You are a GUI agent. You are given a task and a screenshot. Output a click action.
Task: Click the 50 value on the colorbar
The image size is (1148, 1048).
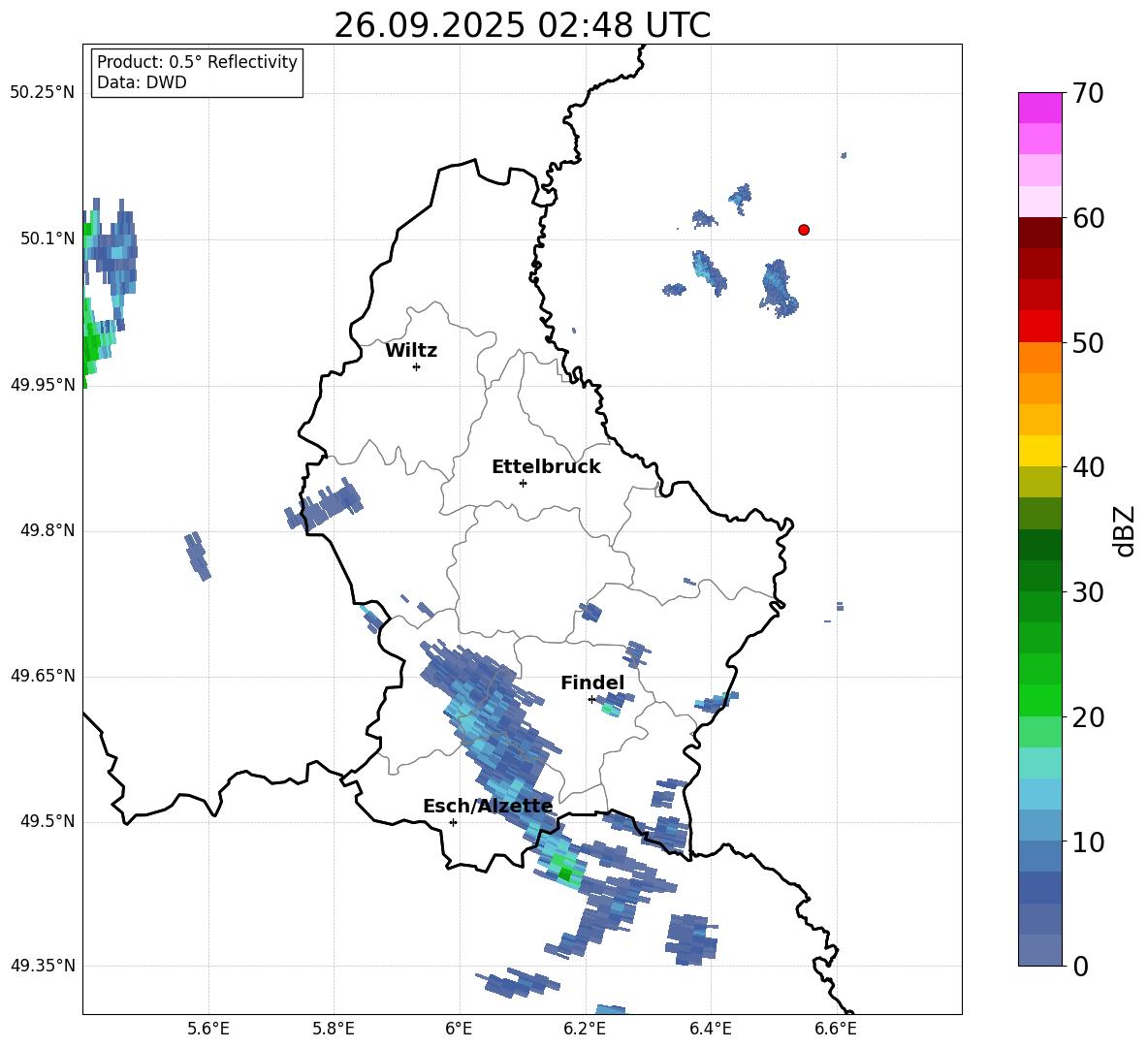coord(1088,342)
